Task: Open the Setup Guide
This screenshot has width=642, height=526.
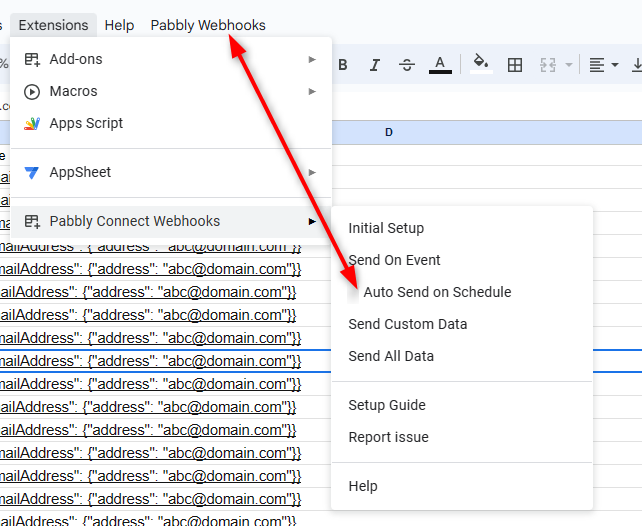Action: click(x=462, y=405)
